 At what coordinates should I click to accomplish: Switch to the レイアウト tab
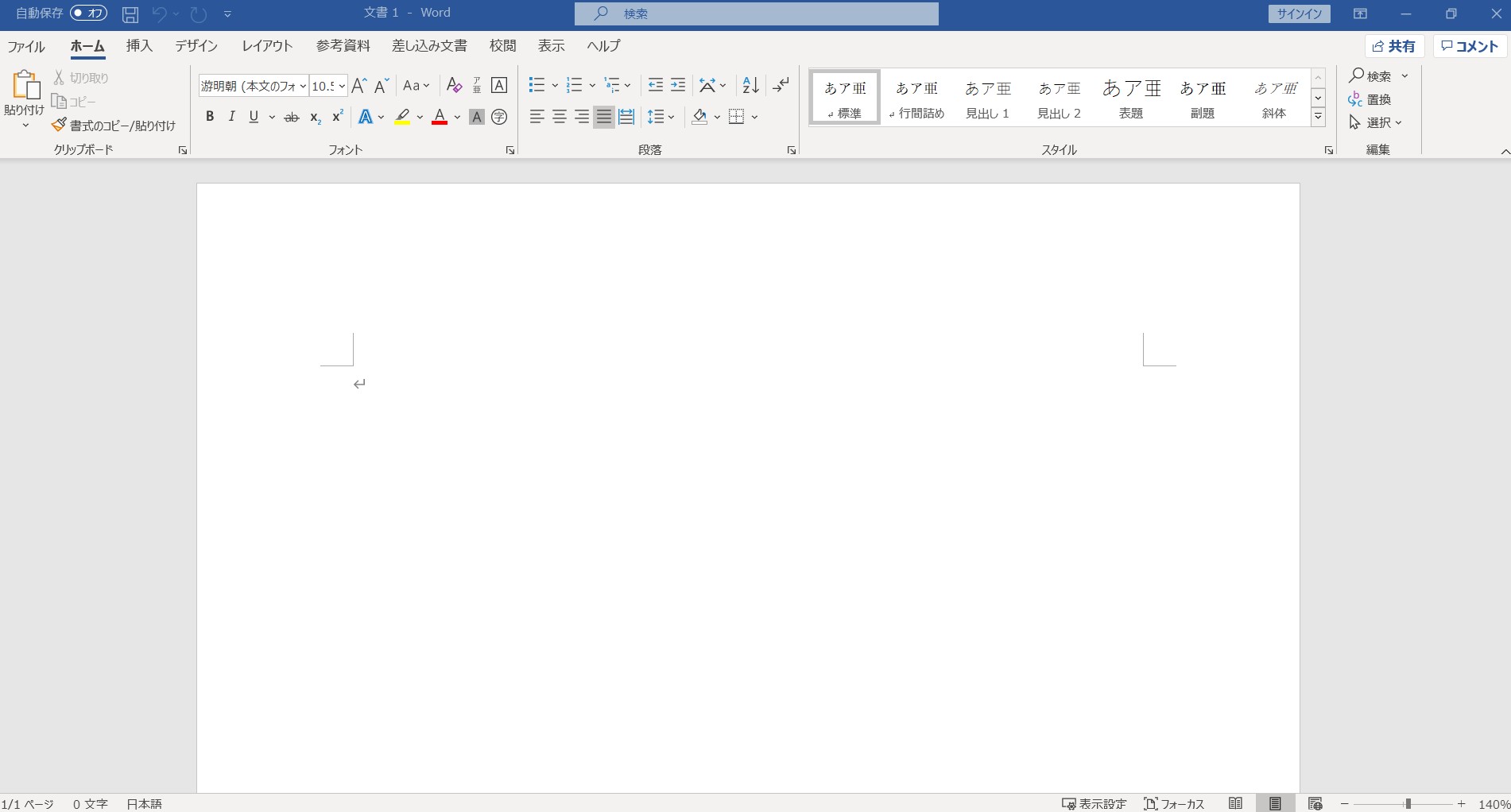pos(267,46)
